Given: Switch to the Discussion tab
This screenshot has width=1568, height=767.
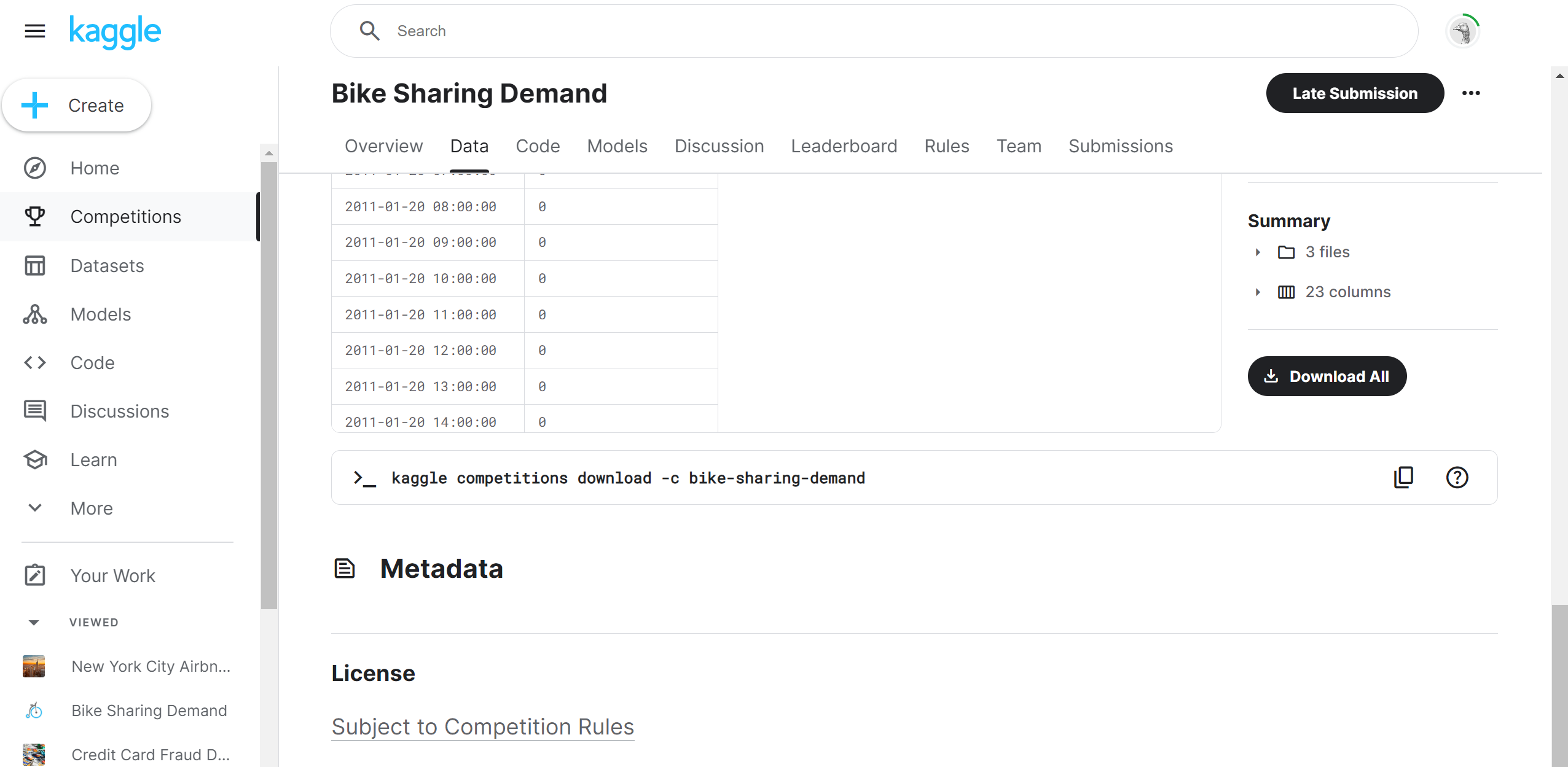Looking at the screenshot, I should coord(719,146).
